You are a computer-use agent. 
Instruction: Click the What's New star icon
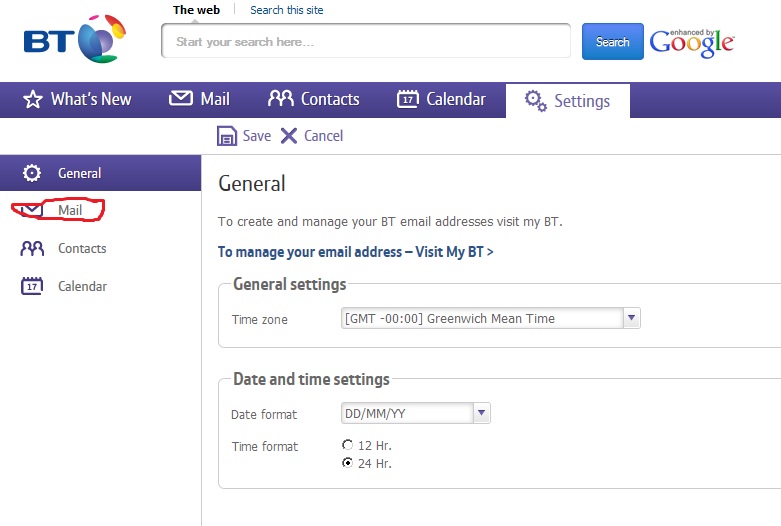[x=33, y=99]
